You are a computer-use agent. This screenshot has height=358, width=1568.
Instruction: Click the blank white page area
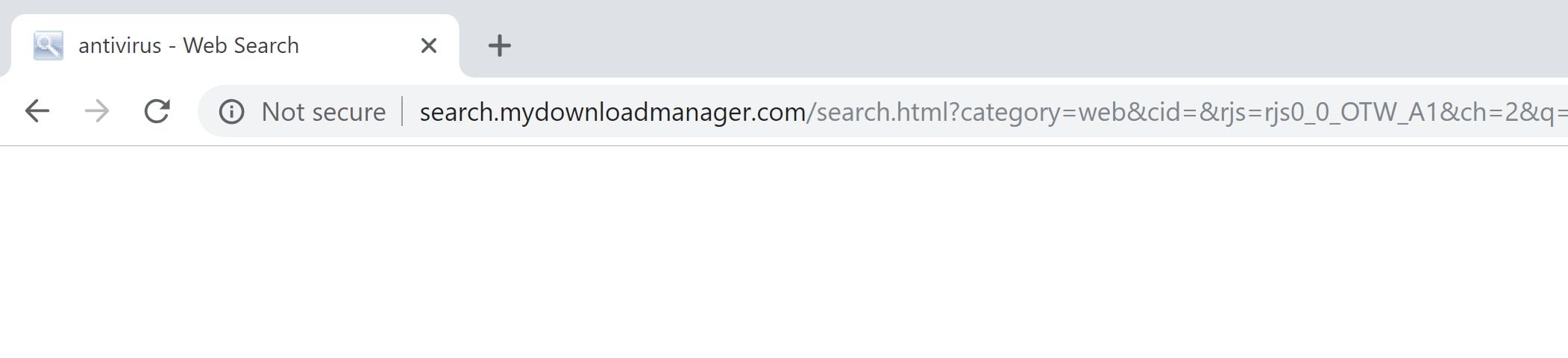click(783, 254)
